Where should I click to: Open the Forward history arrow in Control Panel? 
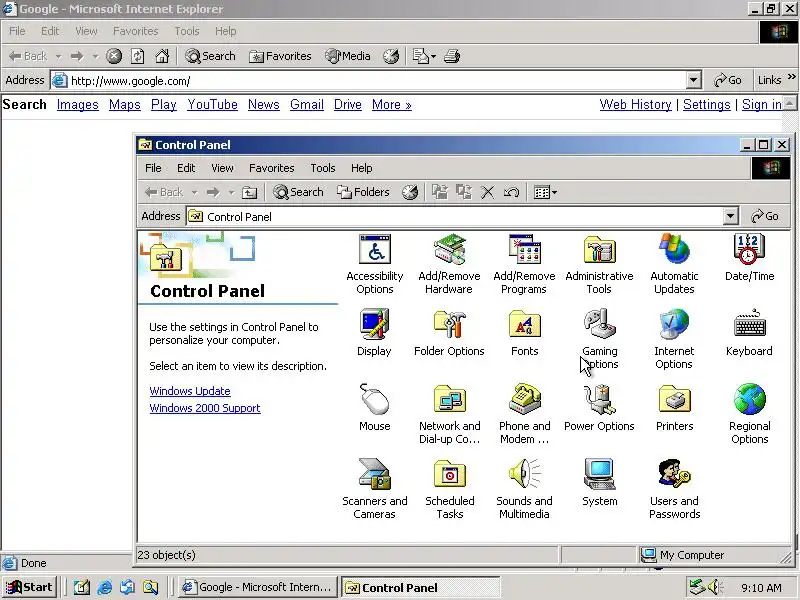click(x=231, y=192)
